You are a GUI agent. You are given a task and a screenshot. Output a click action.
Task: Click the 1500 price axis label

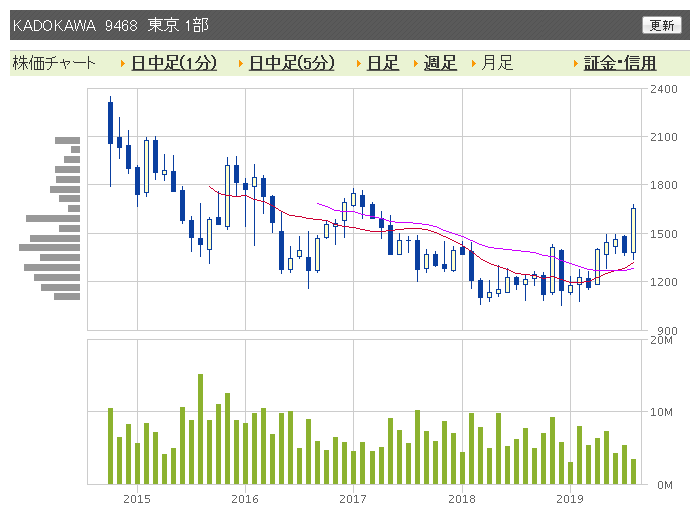[x=664, y=233]
